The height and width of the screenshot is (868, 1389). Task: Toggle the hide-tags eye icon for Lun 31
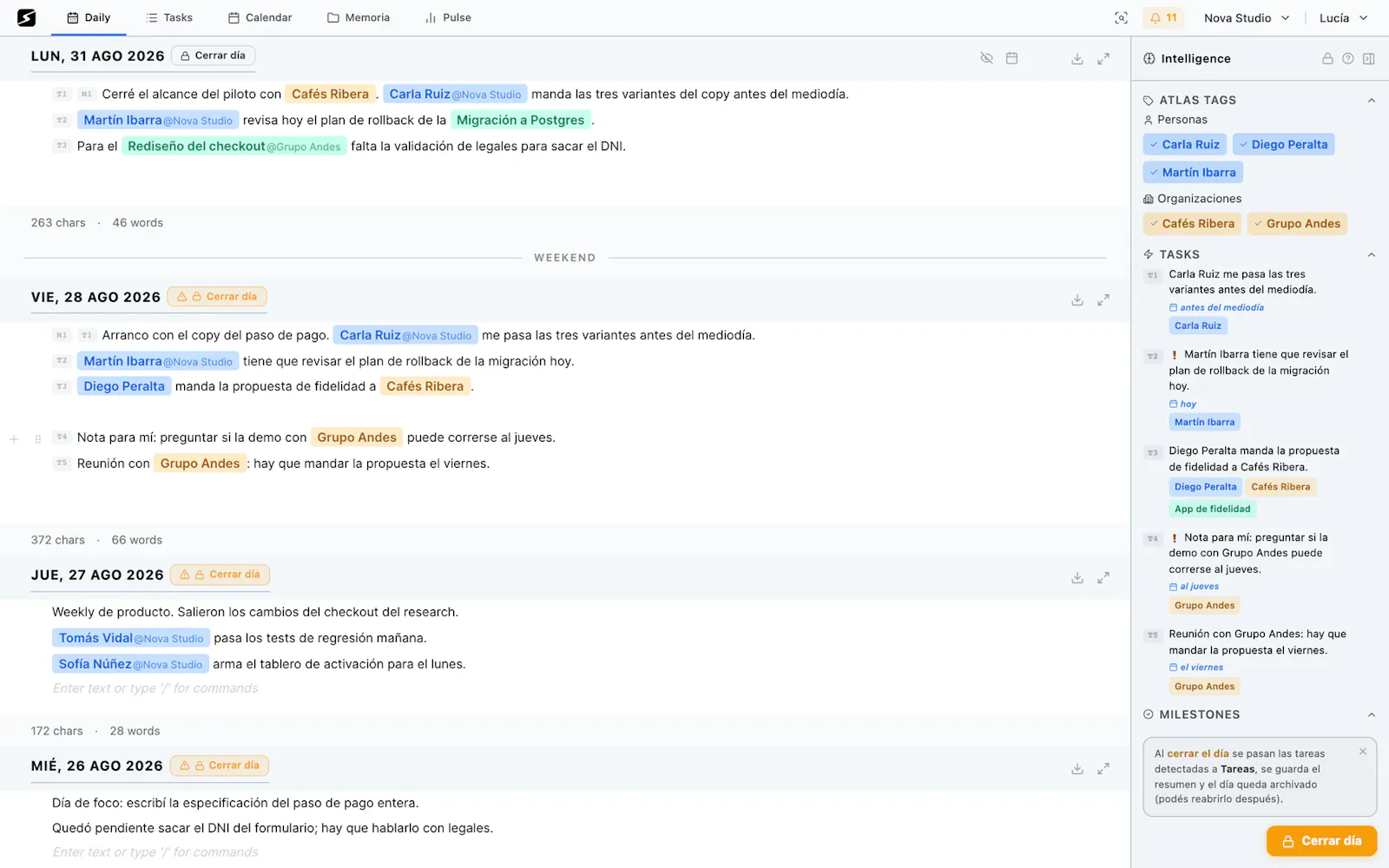[986, 58]
